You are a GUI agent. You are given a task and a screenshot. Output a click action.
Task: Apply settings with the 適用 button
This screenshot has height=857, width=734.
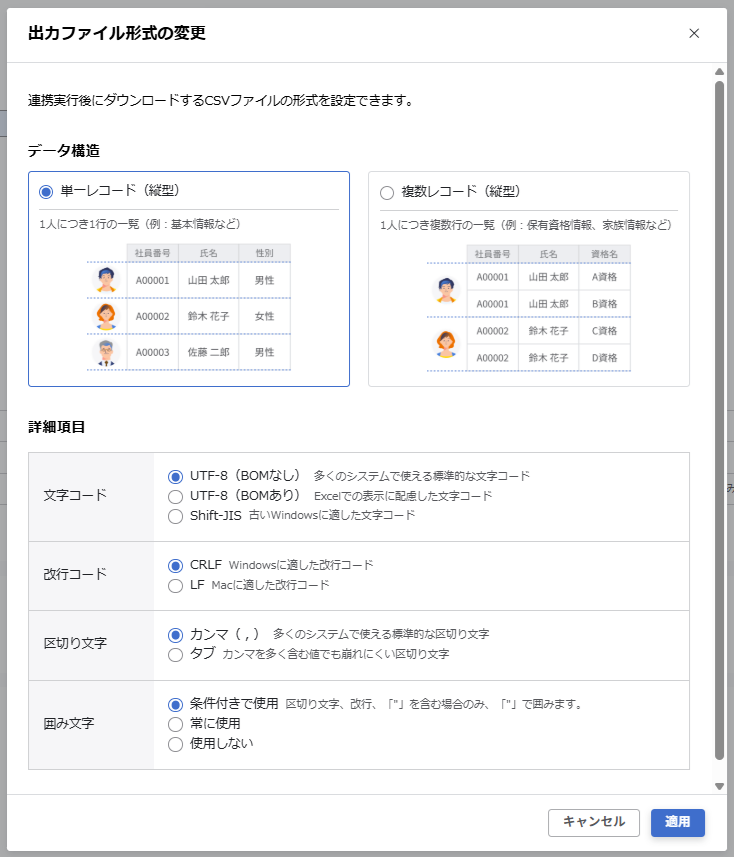point(677,822)
